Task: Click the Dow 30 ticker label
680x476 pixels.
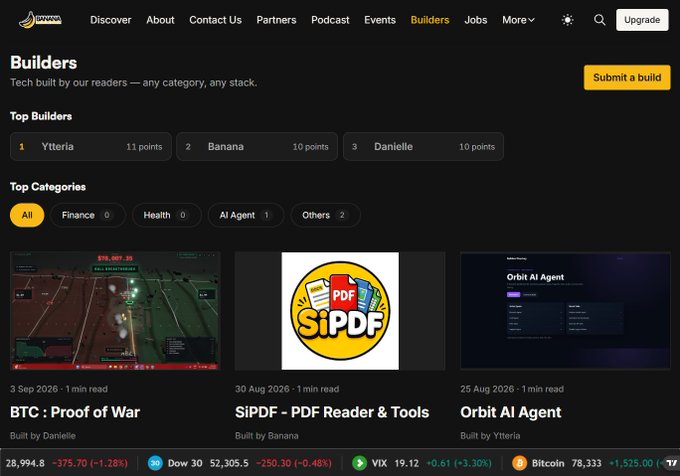Action: (x=185, y=463)
